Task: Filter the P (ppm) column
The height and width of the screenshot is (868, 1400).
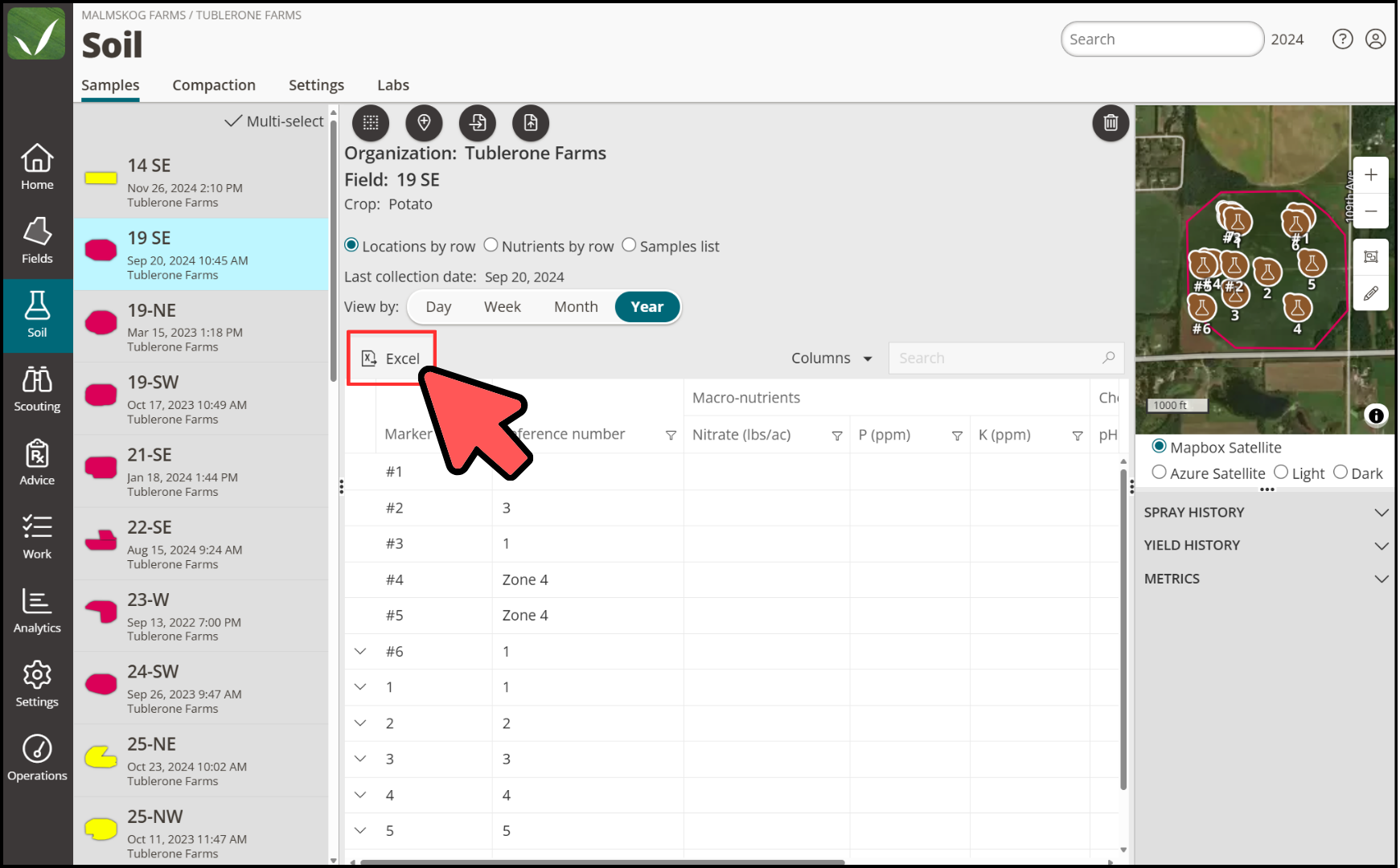Action: click(x=957, y=436)
